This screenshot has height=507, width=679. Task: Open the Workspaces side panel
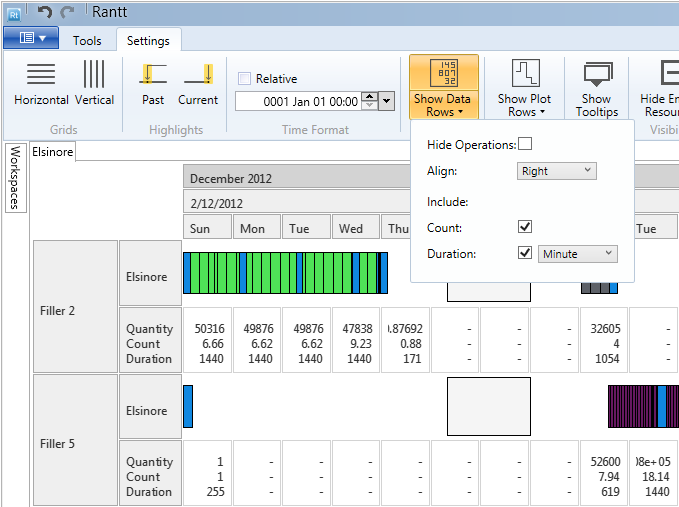tap(15, 178)
